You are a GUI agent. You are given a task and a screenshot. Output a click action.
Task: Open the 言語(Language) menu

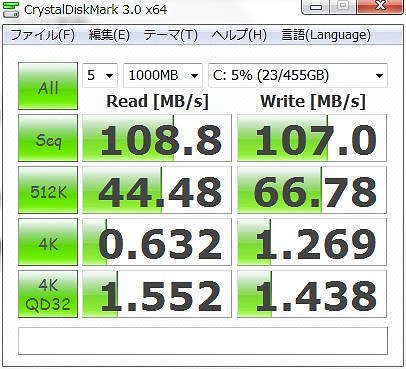click(x=326, y=35)
